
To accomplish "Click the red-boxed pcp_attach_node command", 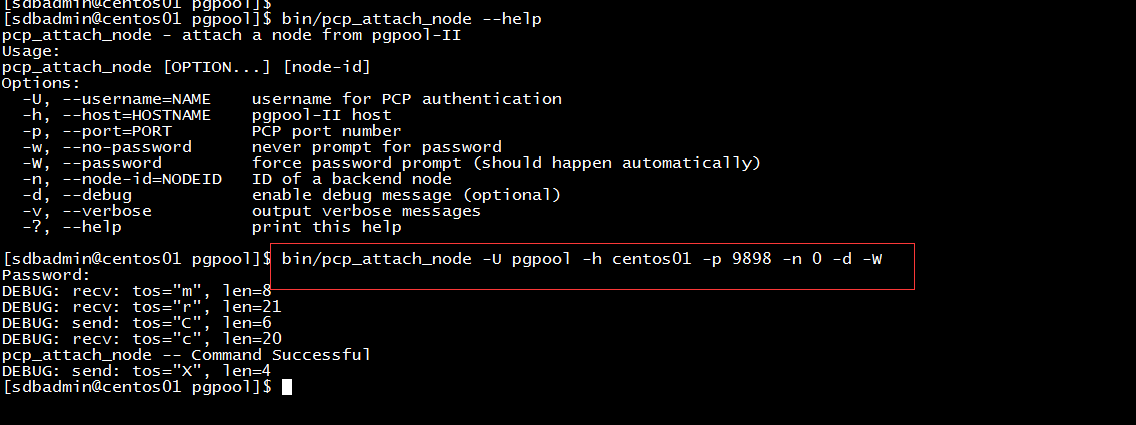I will 582,260.
